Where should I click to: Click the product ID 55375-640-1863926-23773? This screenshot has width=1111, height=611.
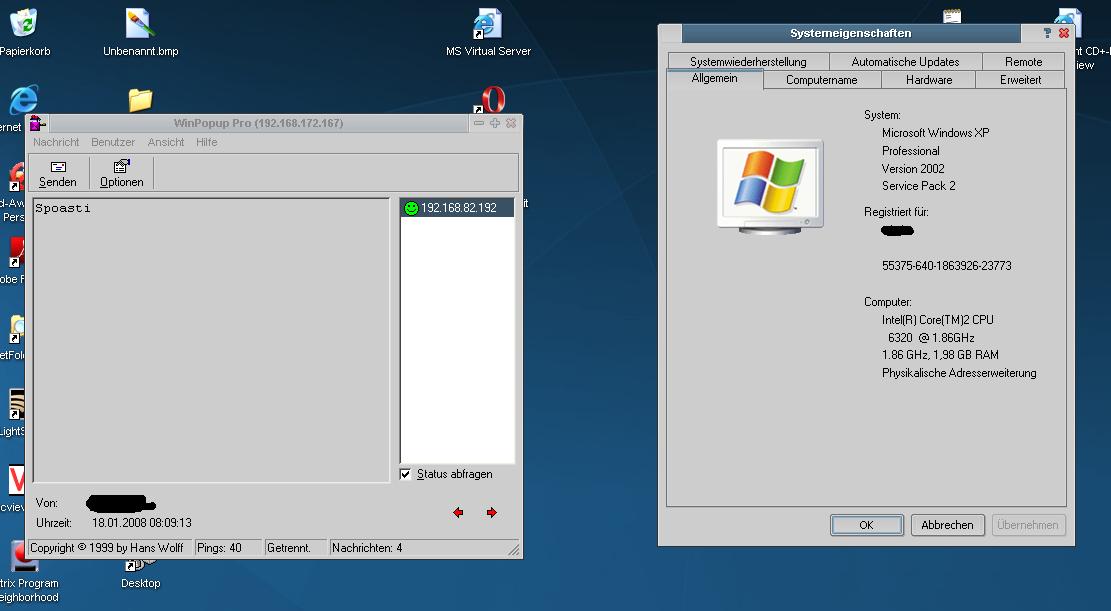947,266
